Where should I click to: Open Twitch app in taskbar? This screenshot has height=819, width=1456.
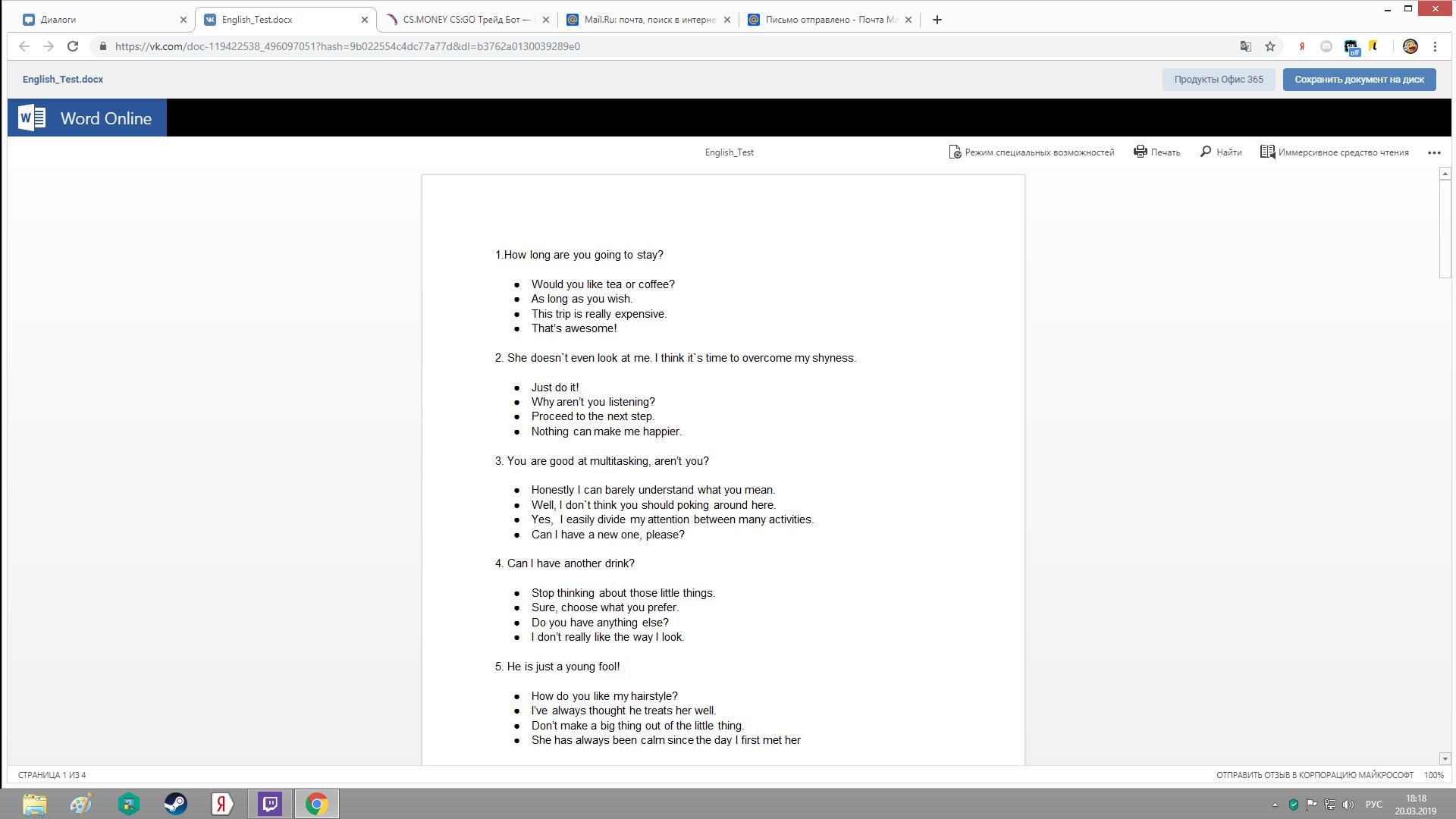pos(270,804)
